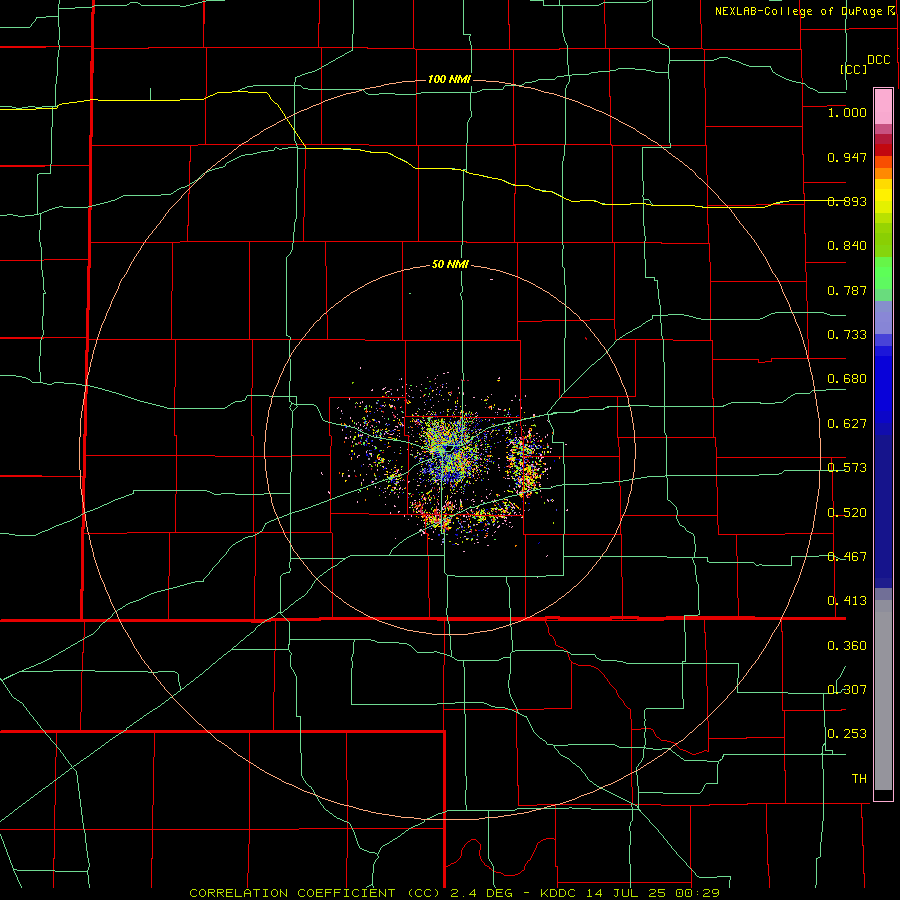Image resolution: width=900 pixels, height=900 pixels.
Task: Click the gray low-value color bar segment
Action: [883, 695]
